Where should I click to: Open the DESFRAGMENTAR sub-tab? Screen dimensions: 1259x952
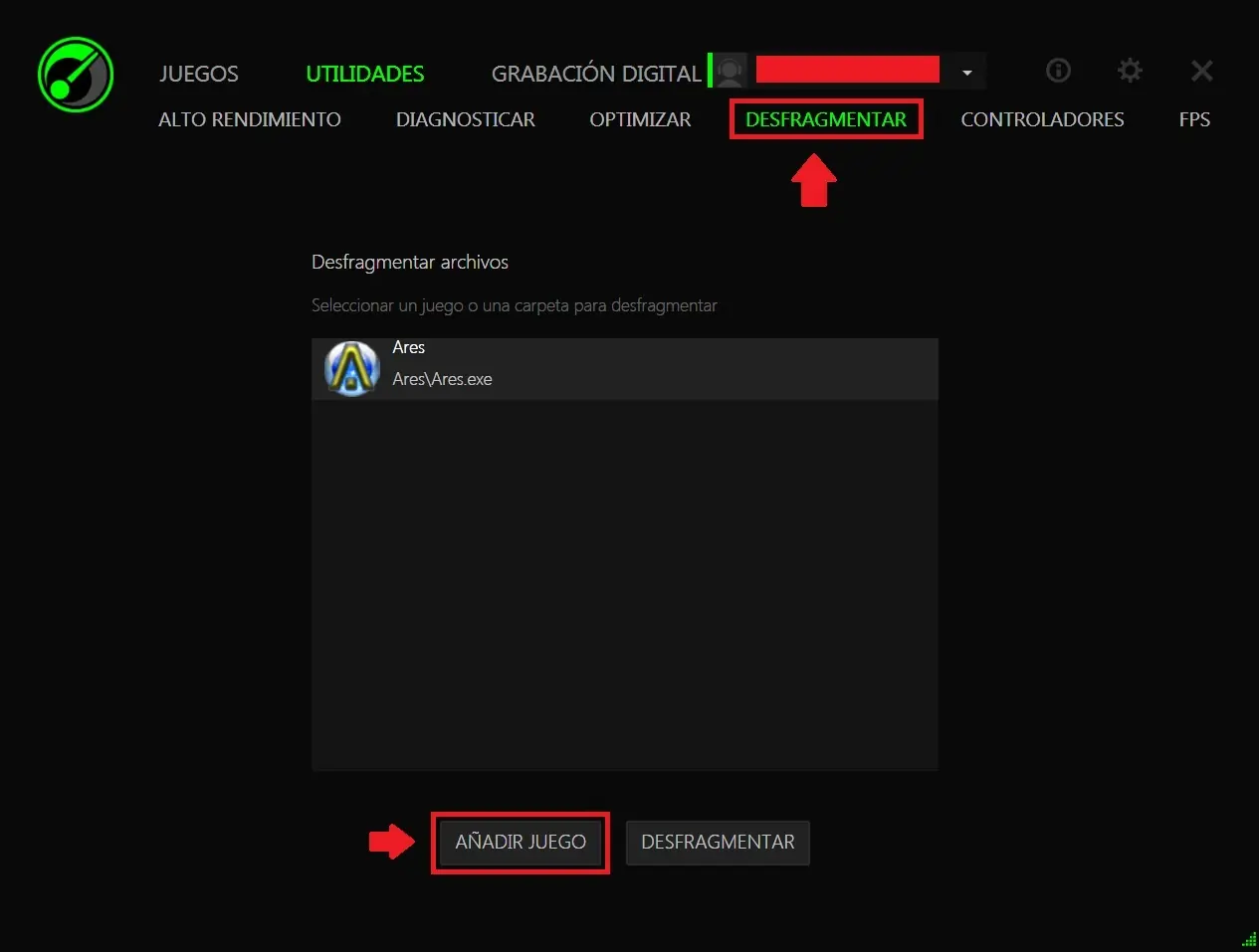coord(826,119)
